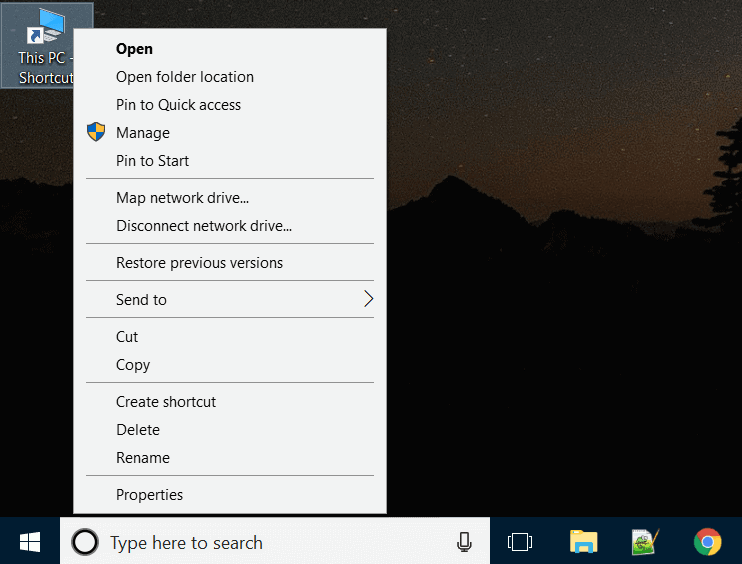Image resolution: width=742 pixels, height=564 pixels.
Task: Click the shield icon beside Manage
Action: tap(96, 132)
